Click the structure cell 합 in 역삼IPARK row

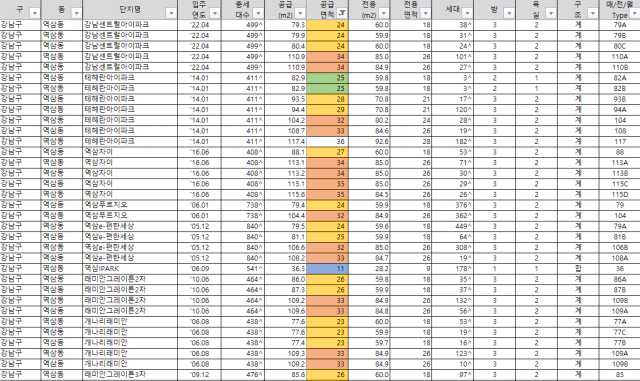pos(578,269)
